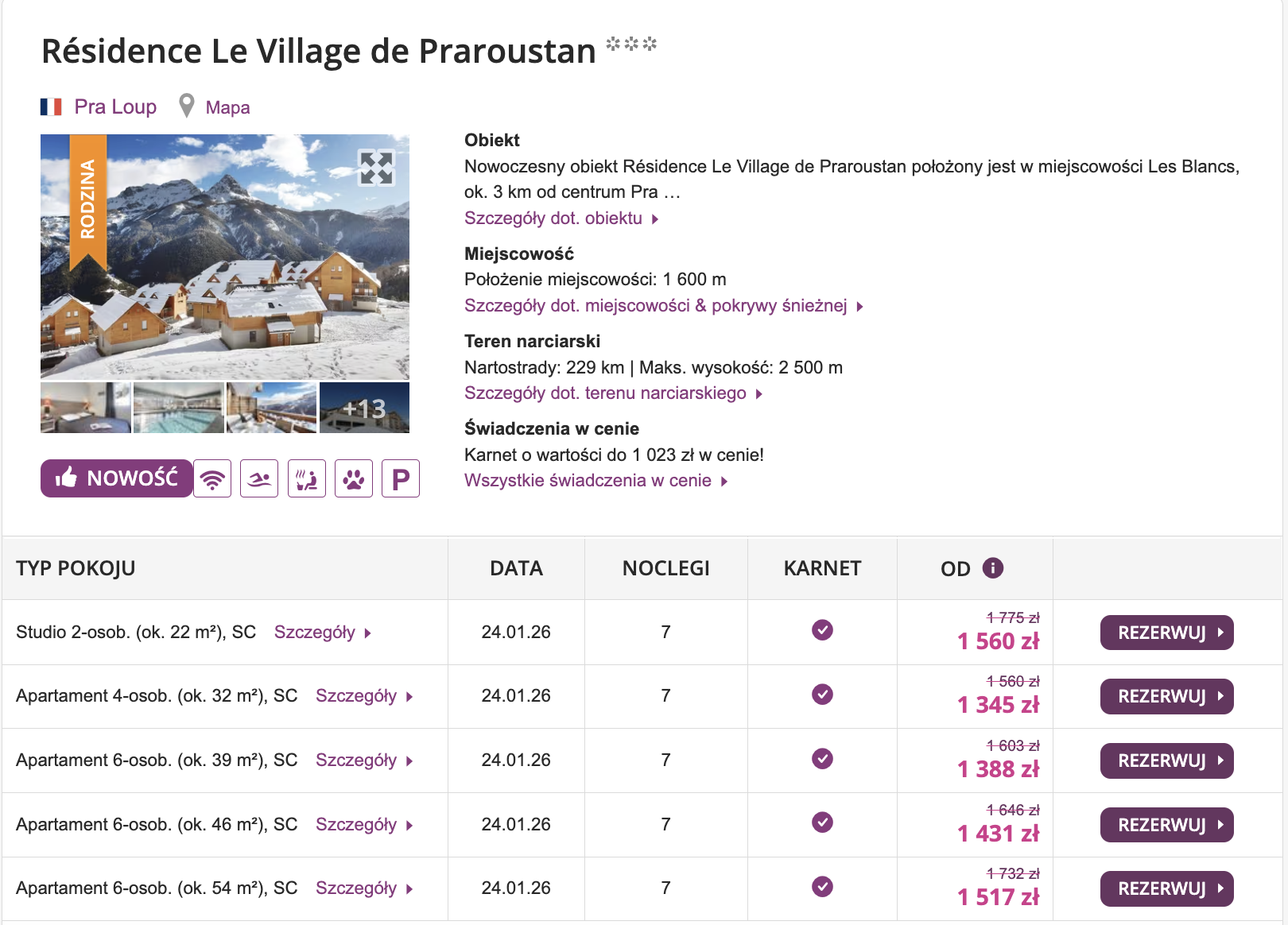Click the karnet checkmark in the 54 m² row
Screen dimensions: 1288x925
[x=822, y=888]
